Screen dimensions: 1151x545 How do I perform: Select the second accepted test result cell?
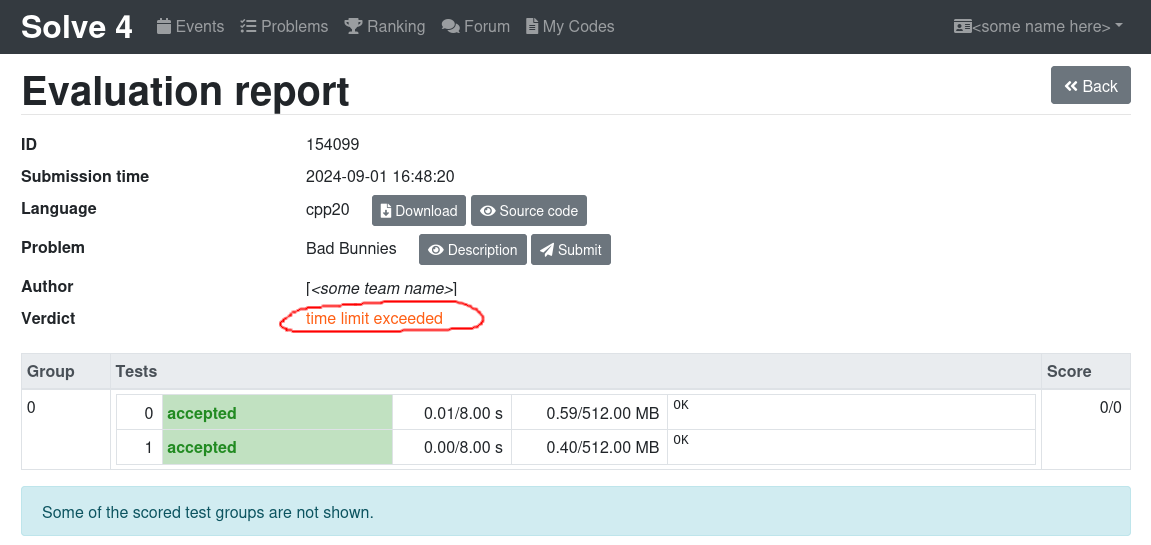(x=277, y=448)
